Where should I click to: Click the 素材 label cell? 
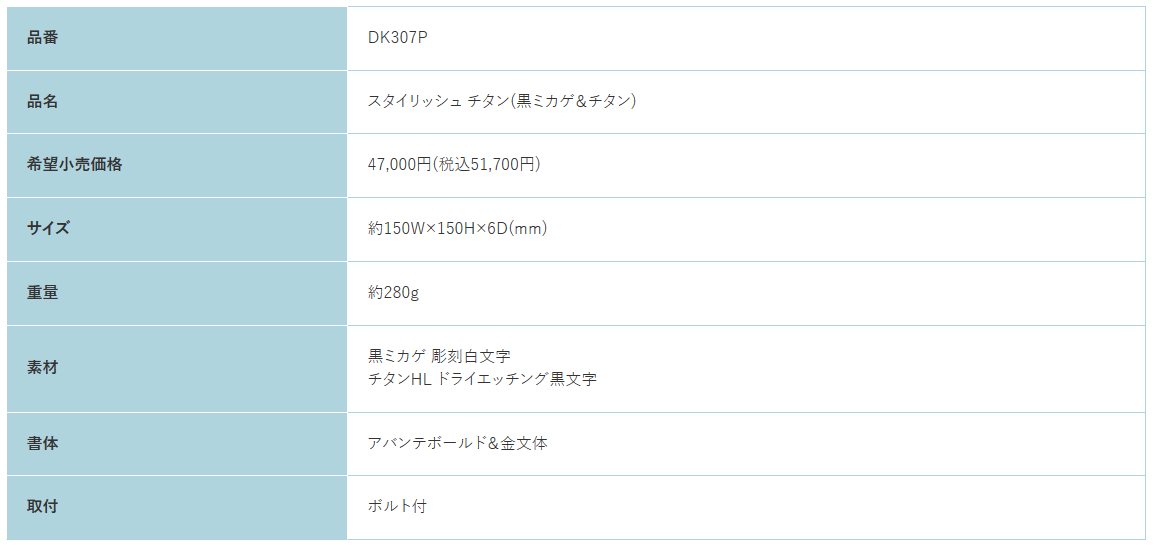pyautogui.click(x=177, y=369)
